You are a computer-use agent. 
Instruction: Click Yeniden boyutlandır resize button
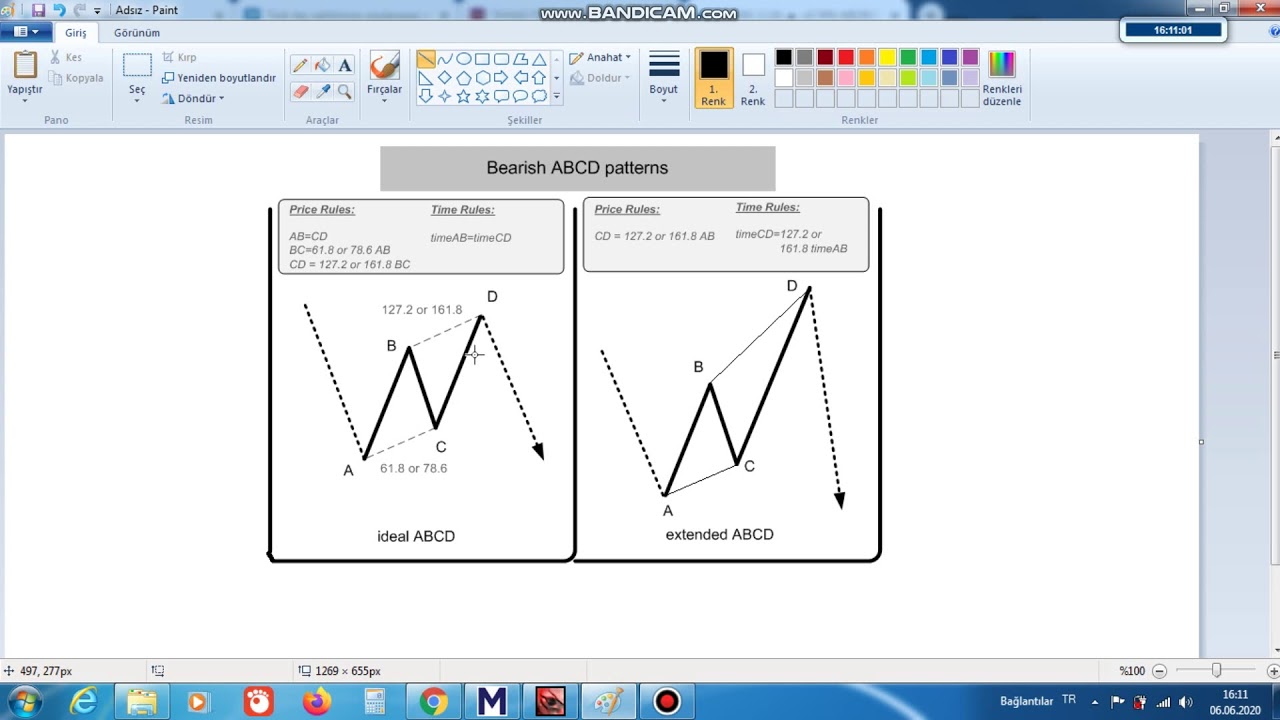pyautogui.click(x=219, y=78)
